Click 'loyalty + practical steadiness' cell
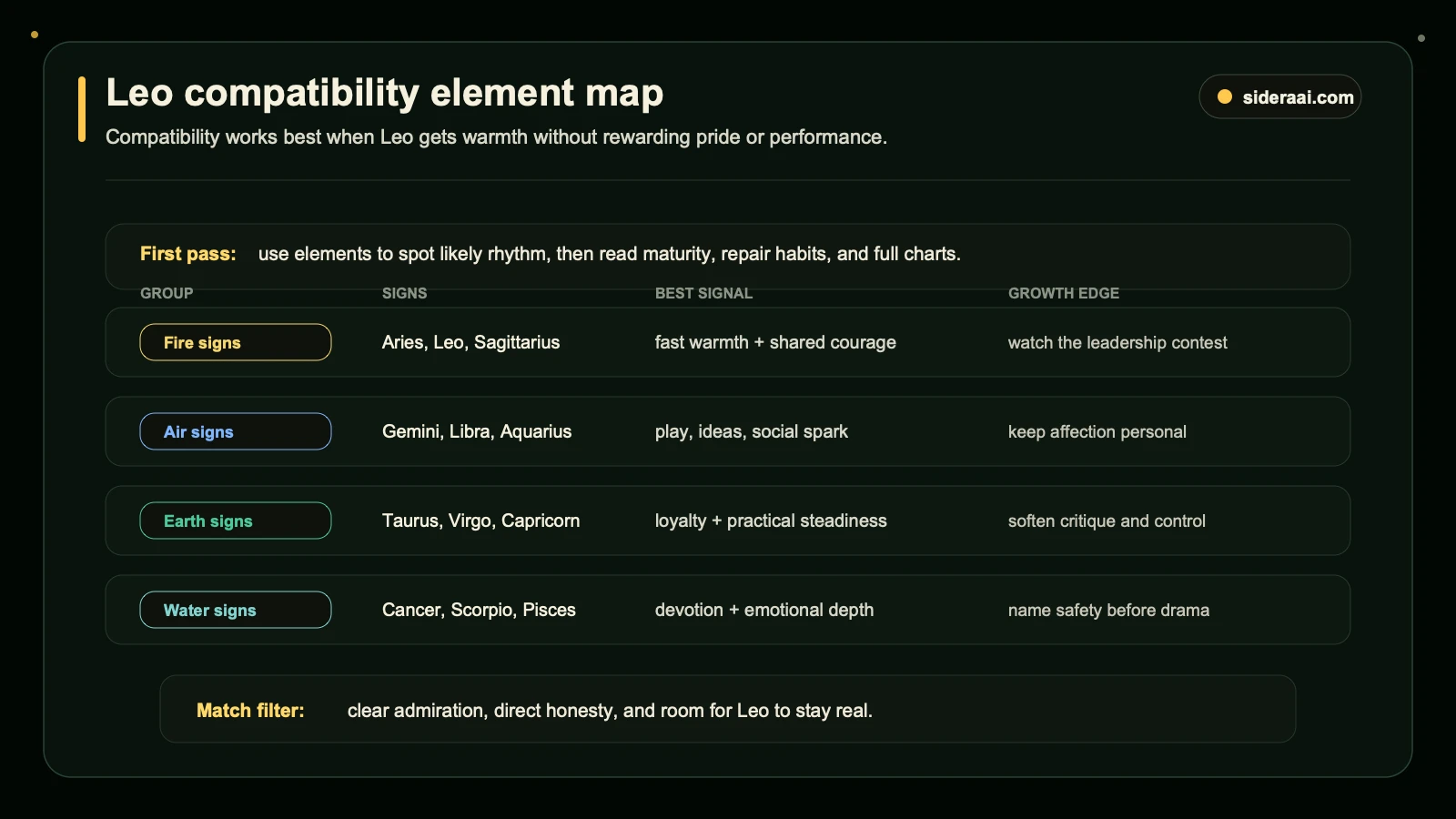The height and width of the screenshot is (819, 1456). (x=771, y=521)
